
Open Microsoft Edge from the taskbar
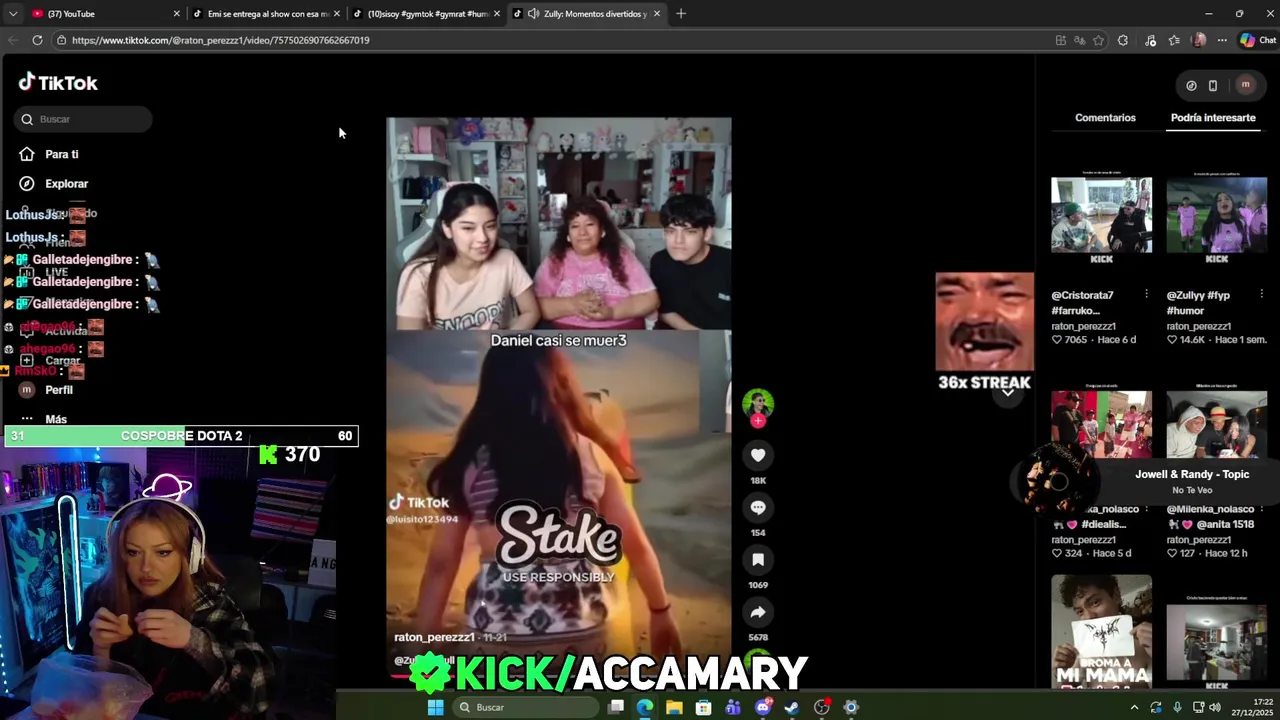[x=645, y=707]
